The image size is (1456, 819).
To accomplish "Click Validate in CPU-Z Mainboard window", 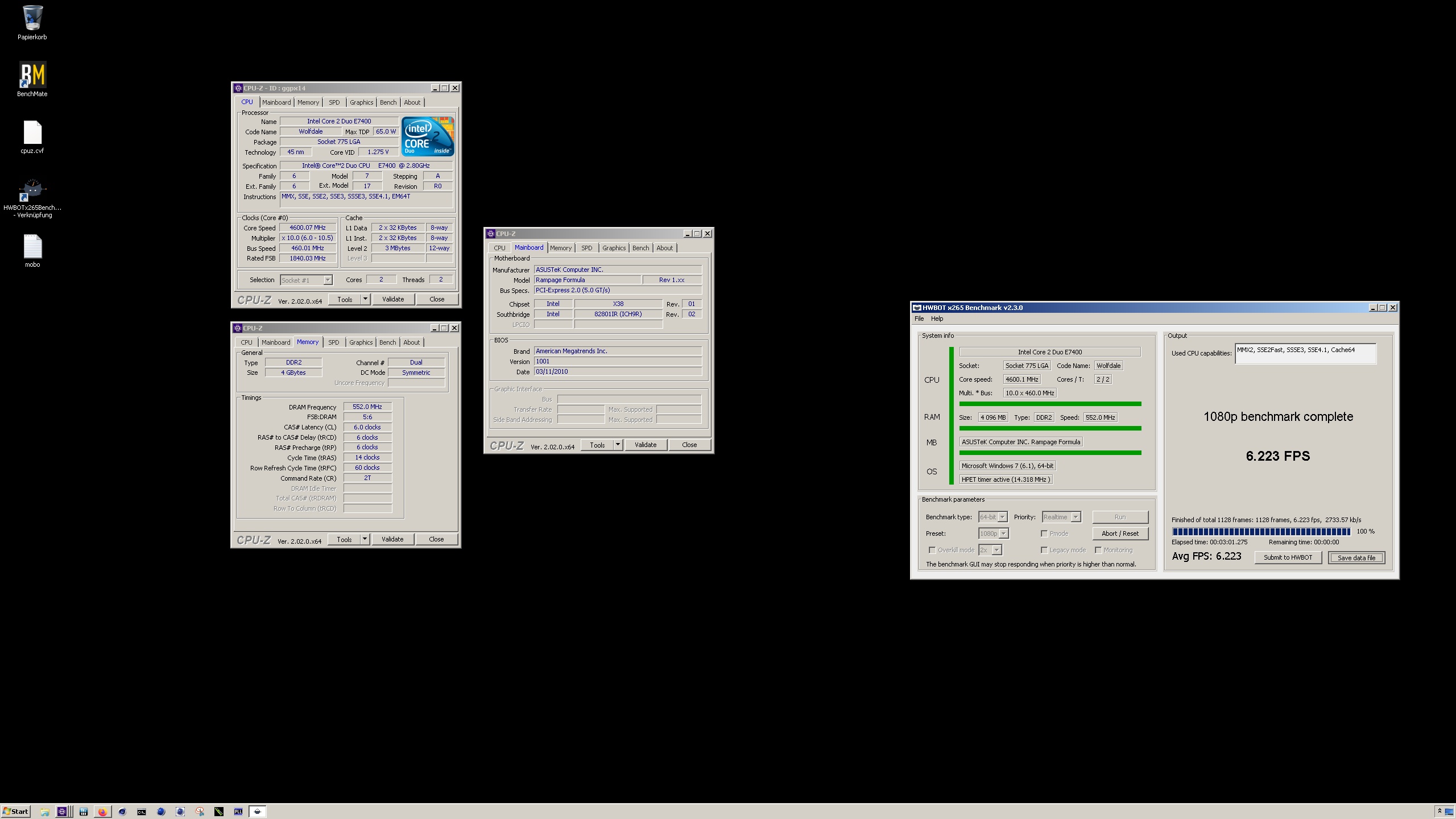I will [646, 445].
